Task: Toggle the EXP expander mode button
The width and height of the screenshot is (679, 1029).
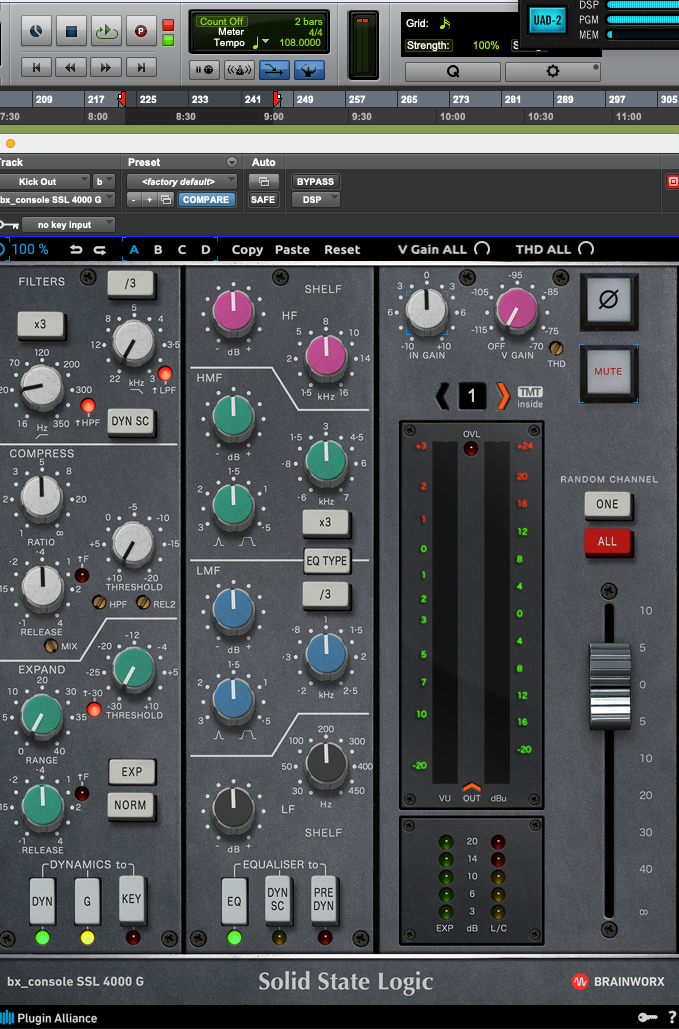Action: [x=131, y=772]
